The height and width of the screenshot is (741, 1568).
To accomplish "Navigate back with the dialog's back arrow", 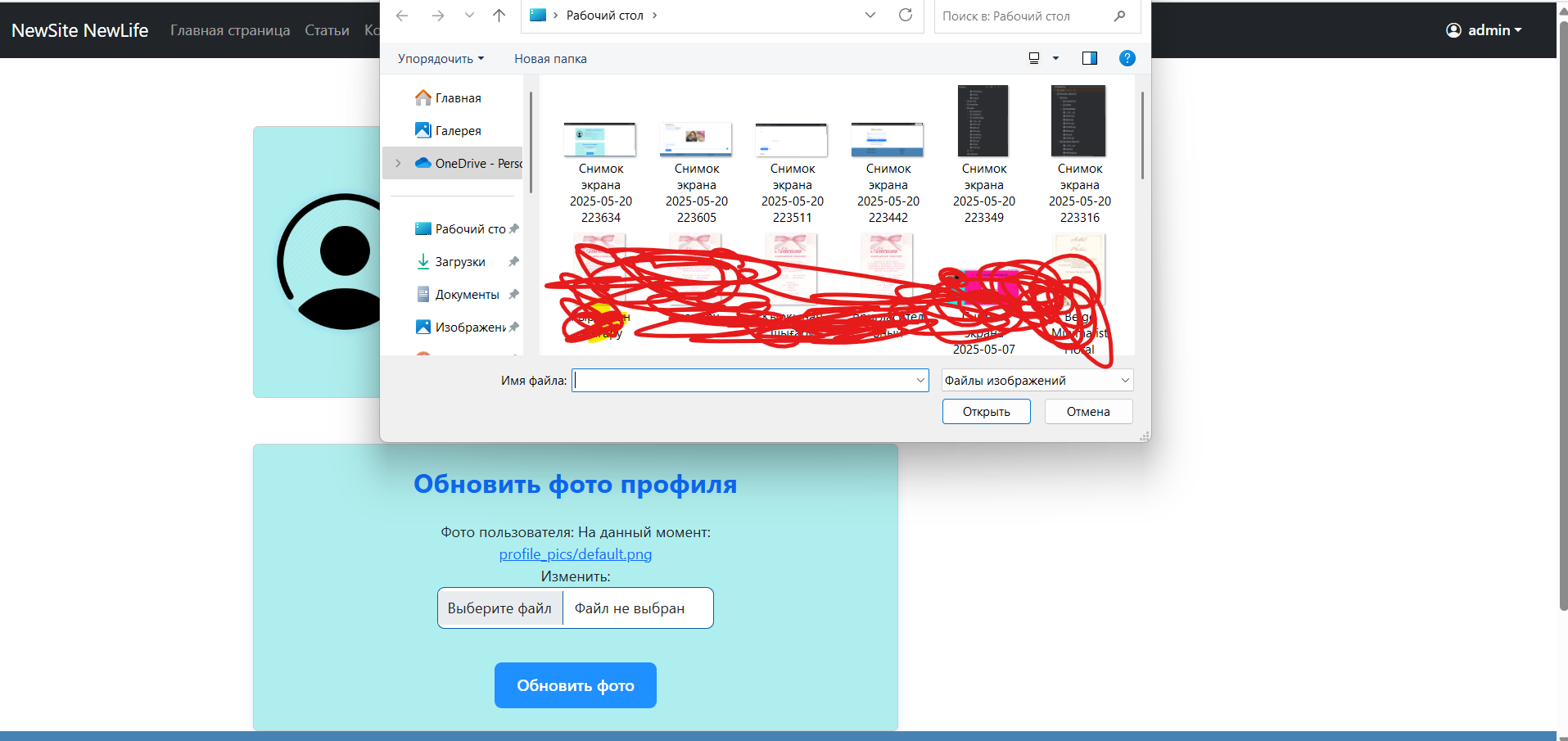I will point(401,15).
